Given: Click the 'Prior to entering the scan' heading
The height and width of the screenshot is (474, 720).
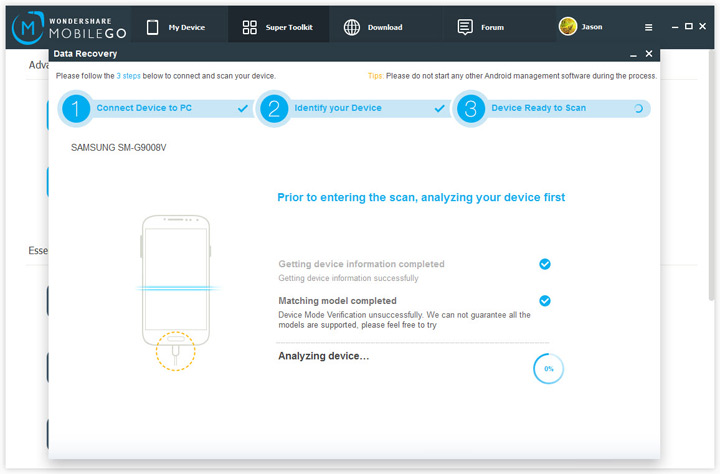Looking at the screenshot, I should coord(421,198).
